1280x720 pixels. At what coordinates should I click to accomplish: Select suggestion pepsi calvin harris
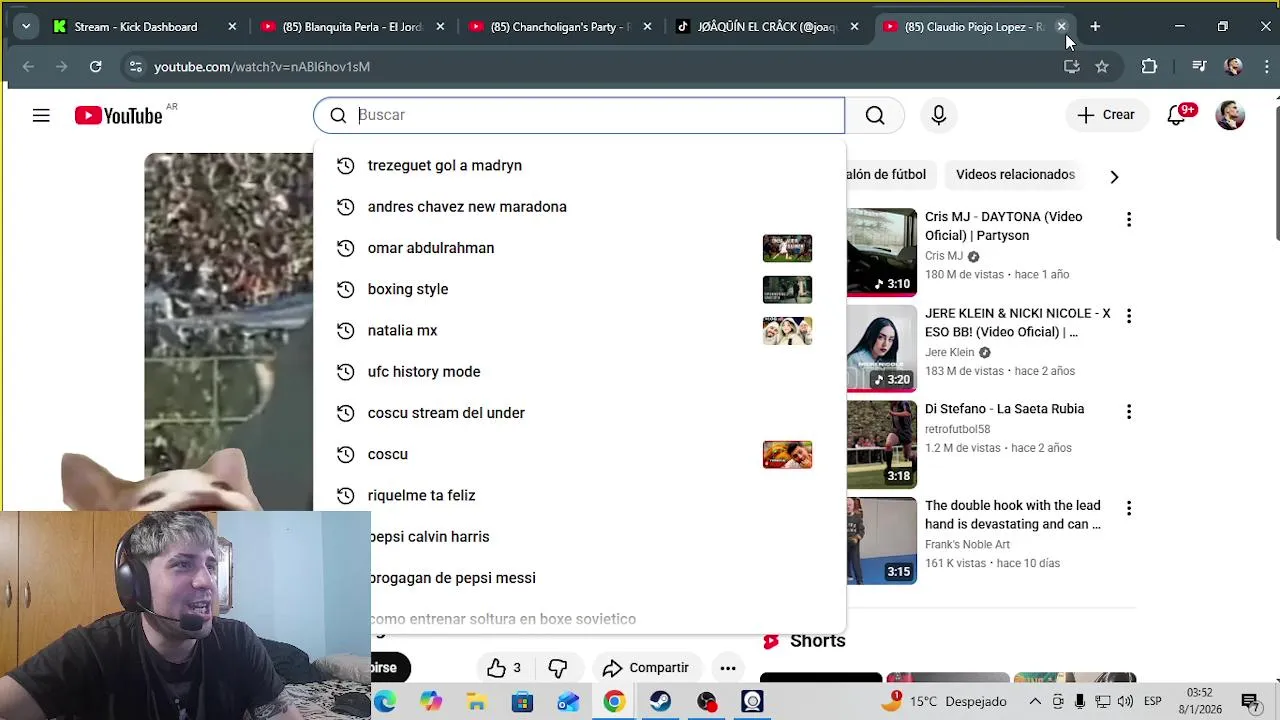click(579, 537)
